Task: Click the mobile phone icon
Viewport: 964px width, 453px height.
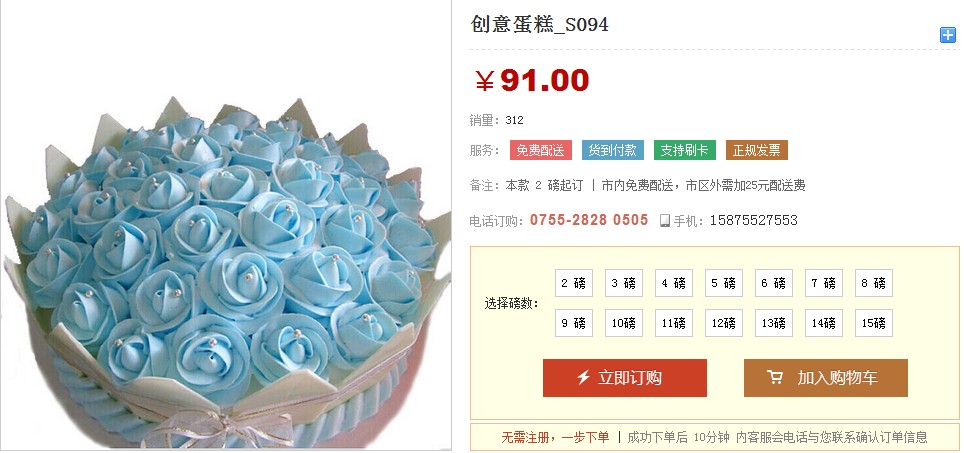Action: 665,221
